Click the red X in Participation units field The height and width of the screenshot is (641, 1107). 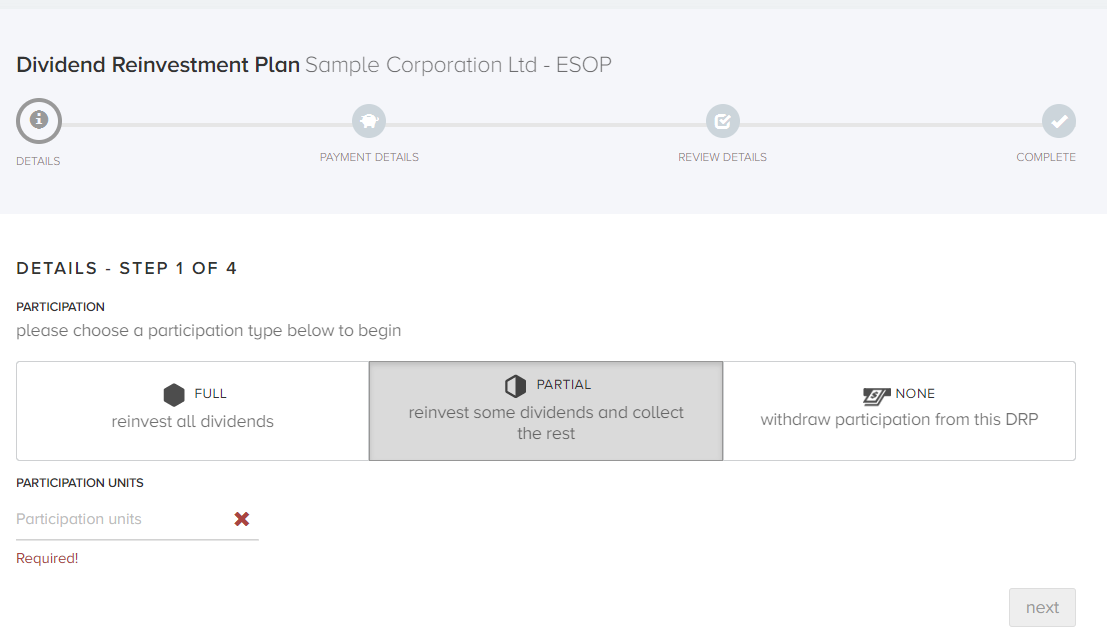(242, 519)
